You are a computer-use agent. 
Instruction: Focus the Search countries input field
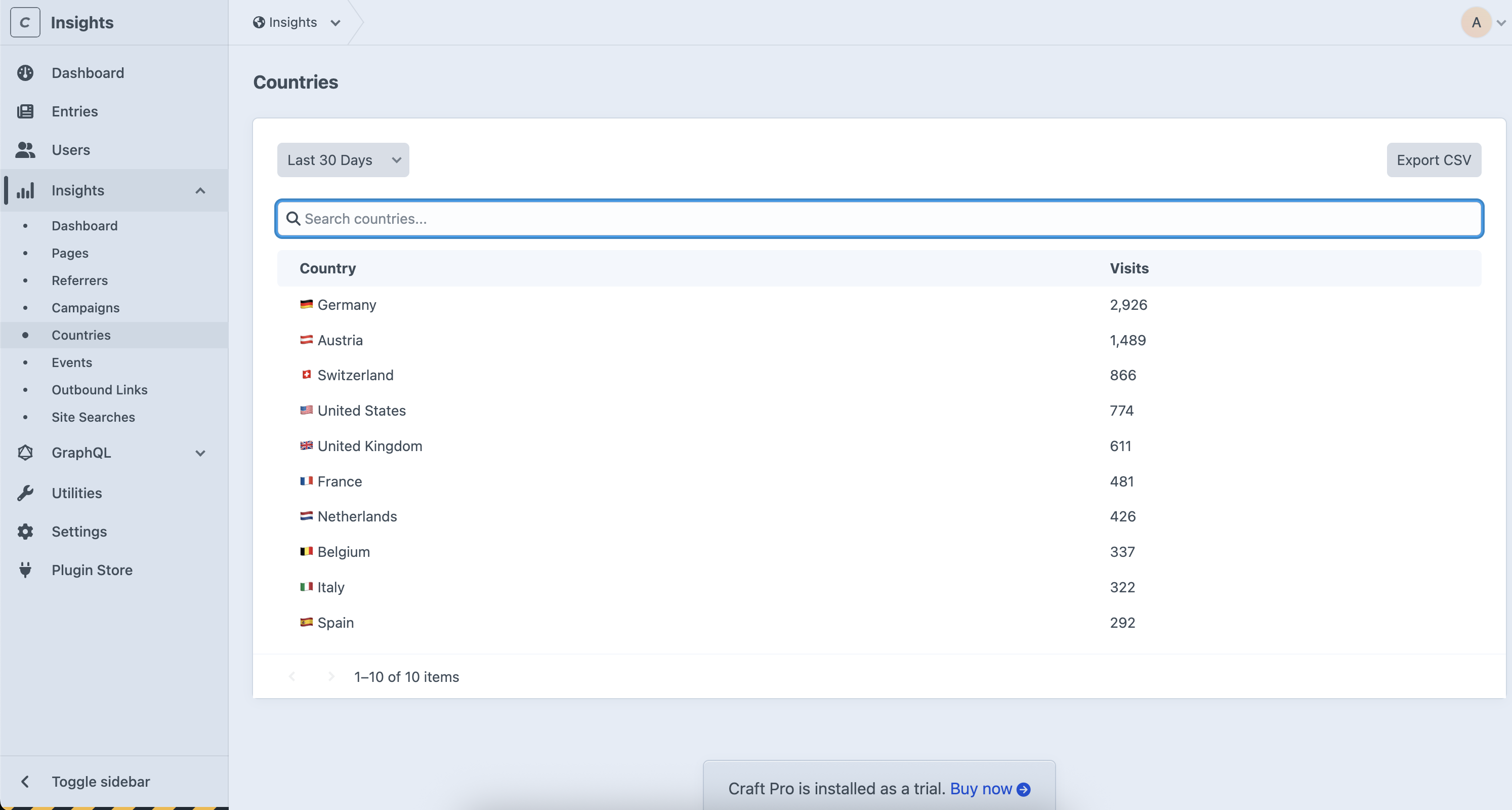click(x=880, y=219)
